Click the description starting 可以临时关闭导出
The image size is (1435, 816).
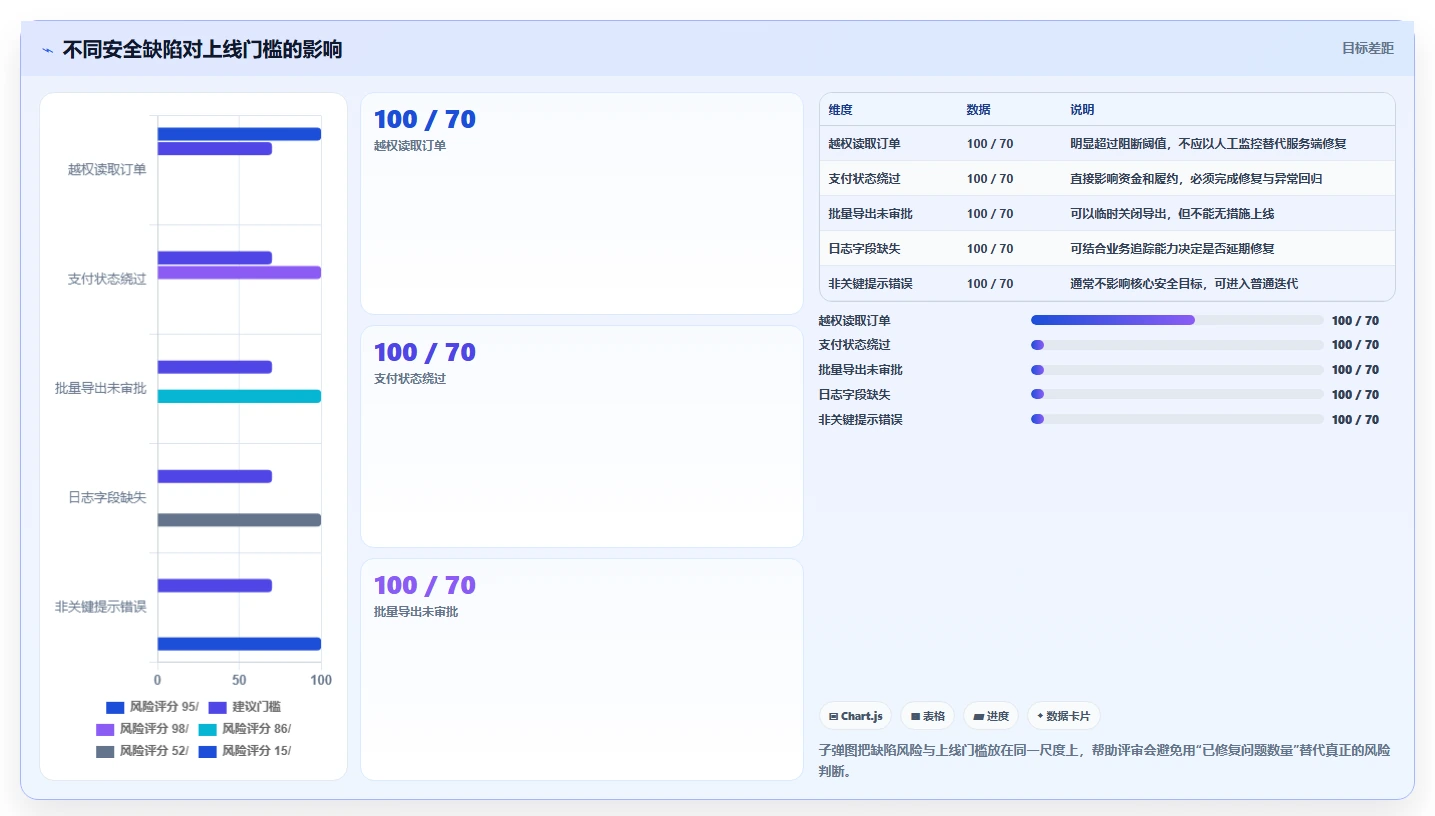point(1172,214)
